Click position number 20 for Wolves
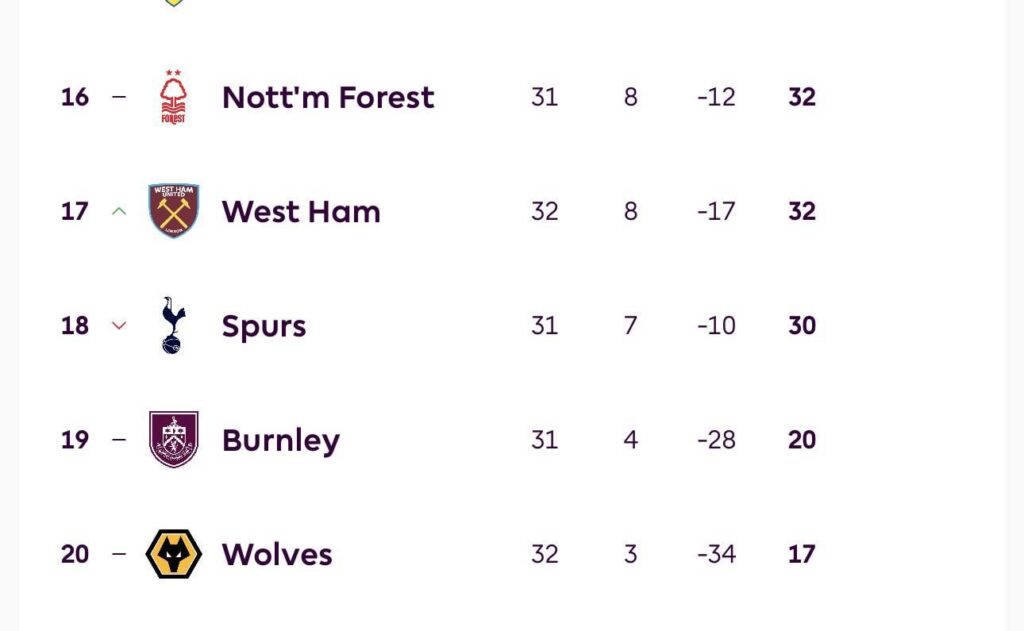The image size is (1024, 631). (x=75, y=553)
